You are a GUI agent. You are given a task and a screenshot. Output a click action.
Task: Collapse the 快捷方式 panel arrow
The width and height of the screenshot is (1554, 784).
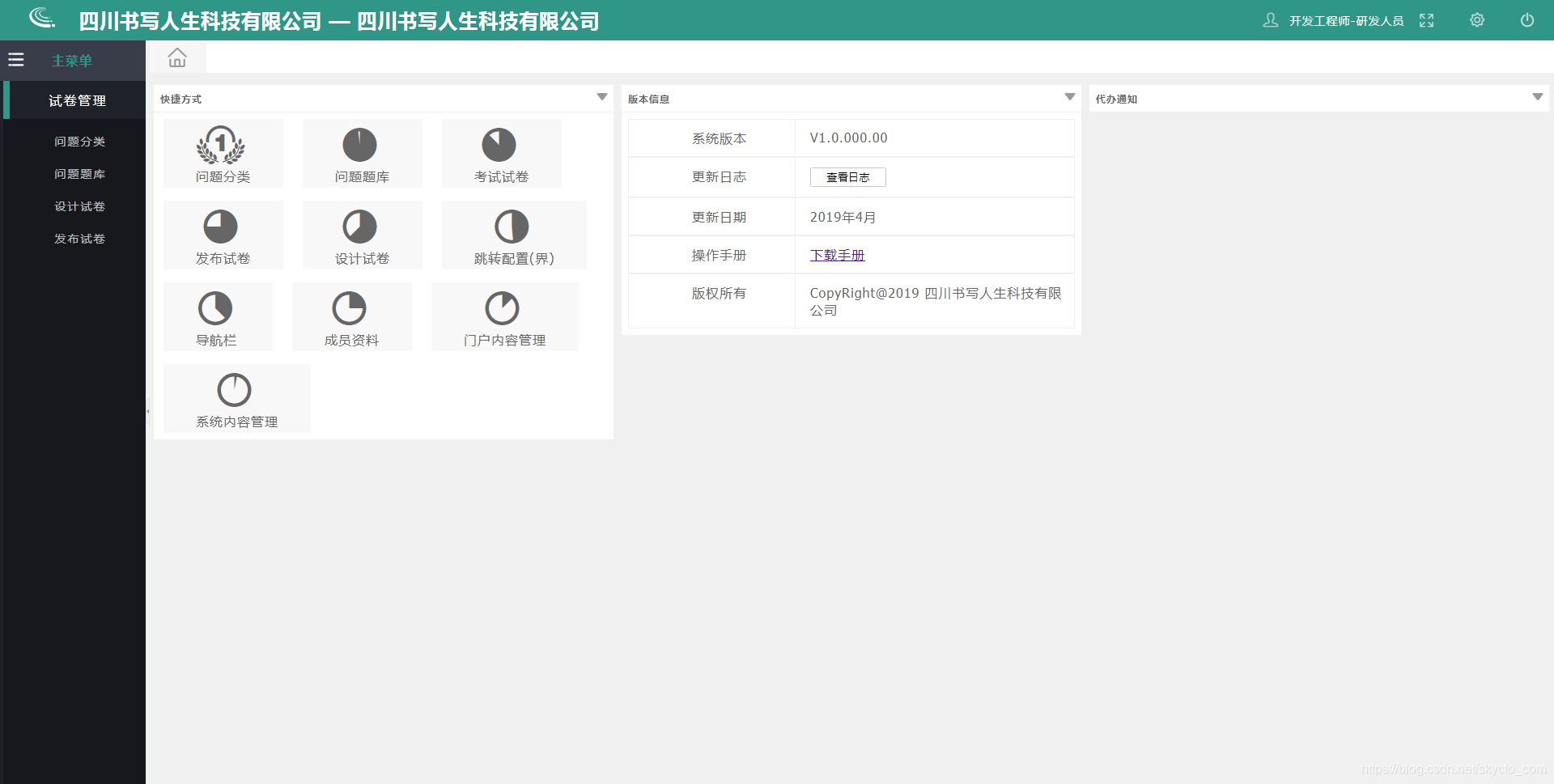point(602,97)
